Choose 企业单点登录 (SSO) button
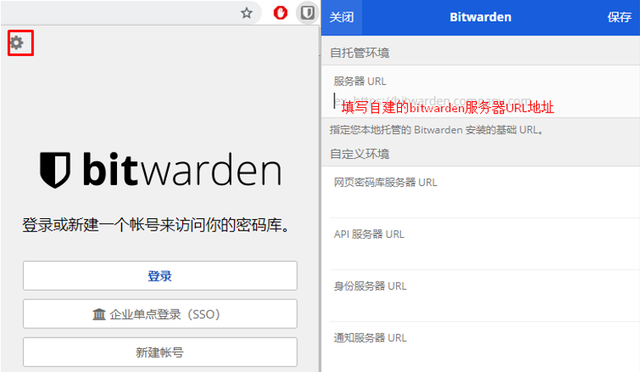 [160, 314]
